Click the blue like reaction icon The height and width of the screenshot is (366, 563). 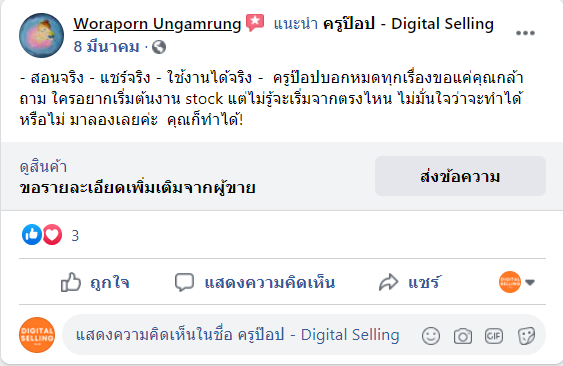pyautogui.click(x=32, y=235)
